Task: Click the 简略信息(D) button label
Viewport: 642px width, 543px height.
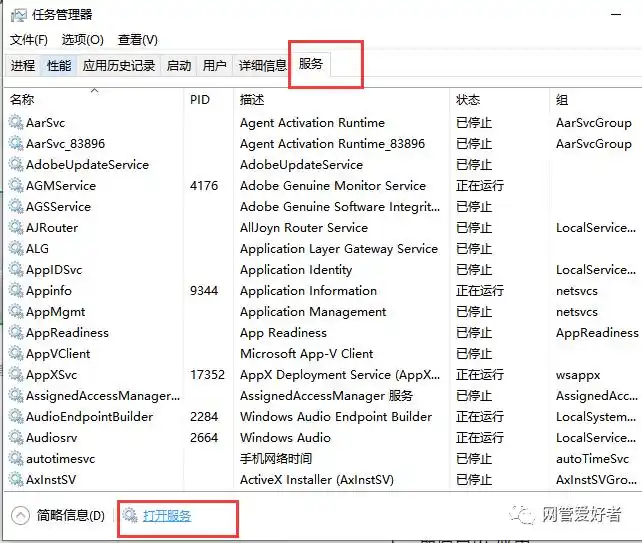Action: pyautogui.click(x=71, y=516)
